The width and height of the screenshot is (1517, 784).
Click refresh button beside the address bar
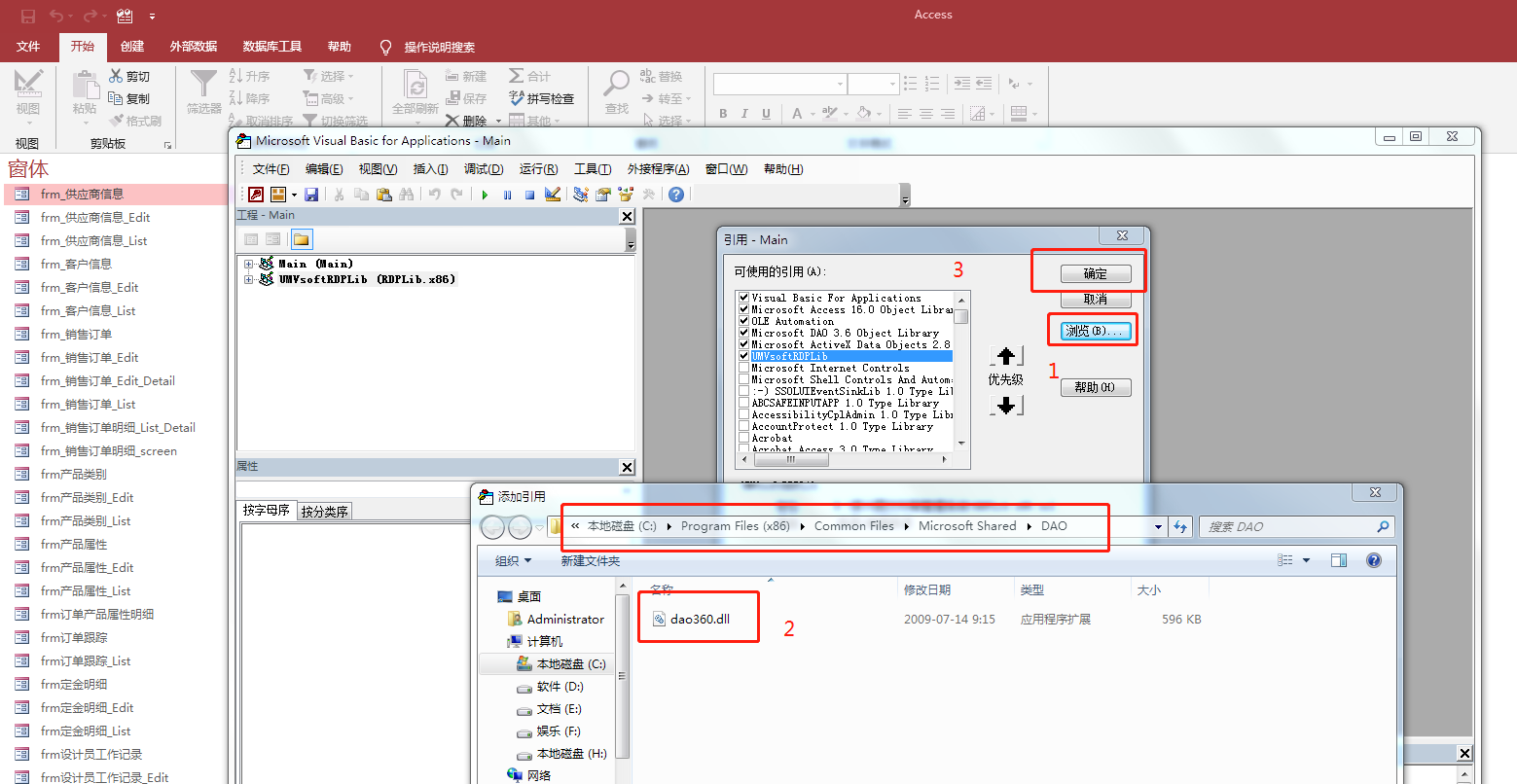1180,526
